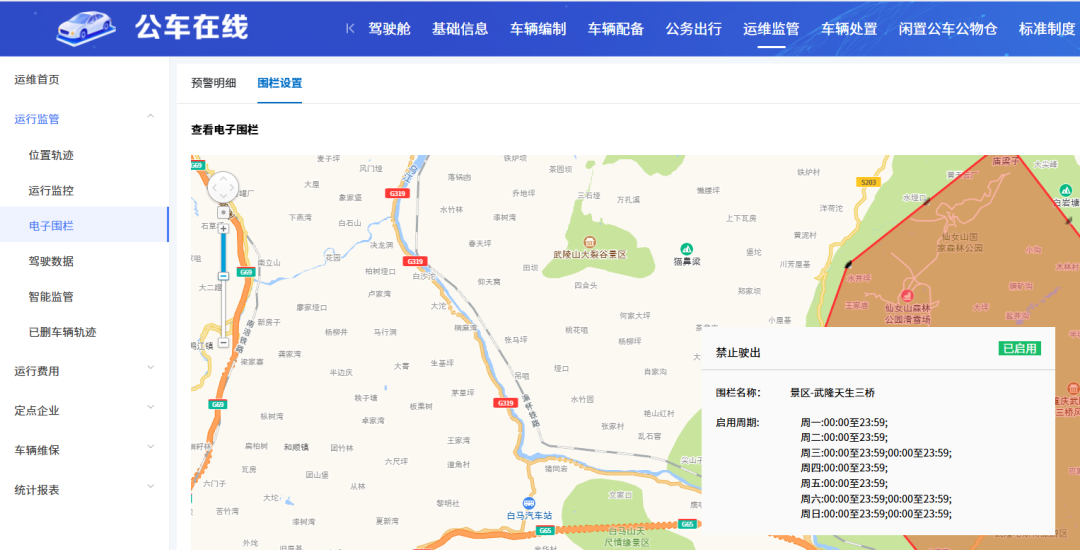Viewport: 1080px width, 550px height.
Task: Expand the 统计报表 sidebar menu
Action: click(x=151, y=489)
